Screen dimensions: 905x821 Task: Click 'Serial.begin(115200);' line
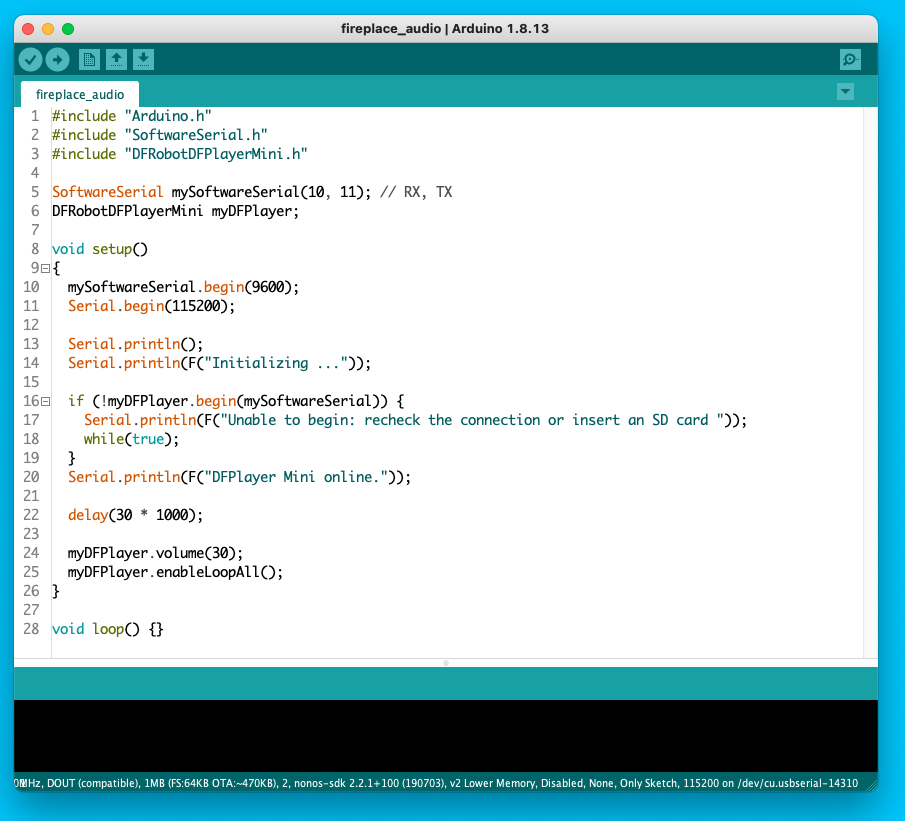(x=151, y=306)
